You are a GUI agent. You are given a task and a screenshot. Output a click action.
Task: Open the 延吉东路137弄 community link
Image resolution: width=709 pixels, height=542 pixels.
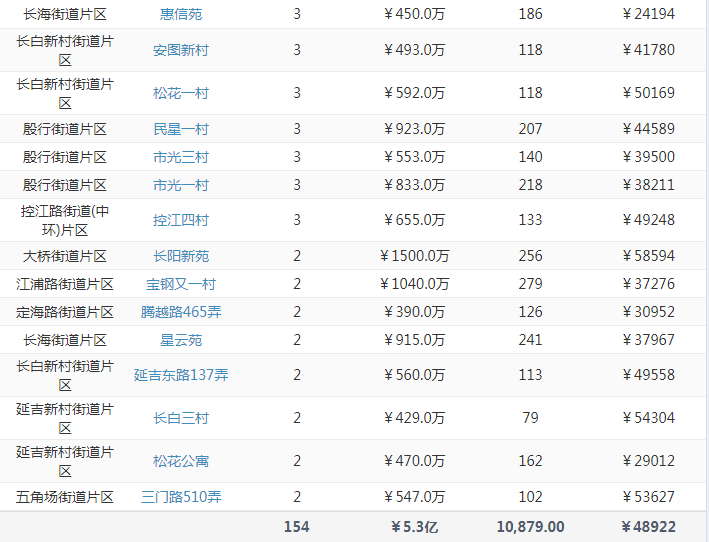[181, 375]
